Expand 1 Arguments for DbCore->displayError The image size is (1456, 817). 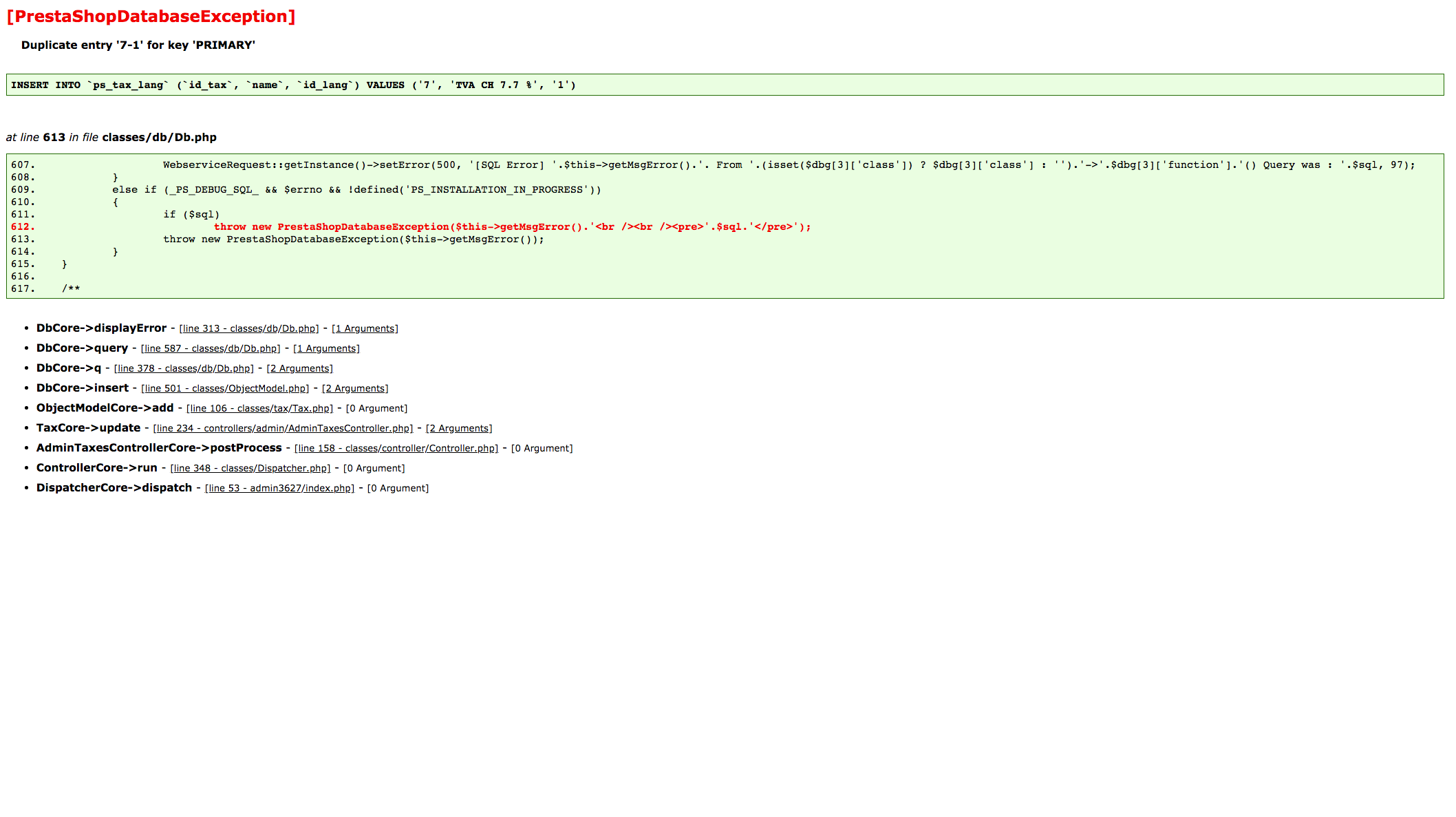click(x=365, y=329)
